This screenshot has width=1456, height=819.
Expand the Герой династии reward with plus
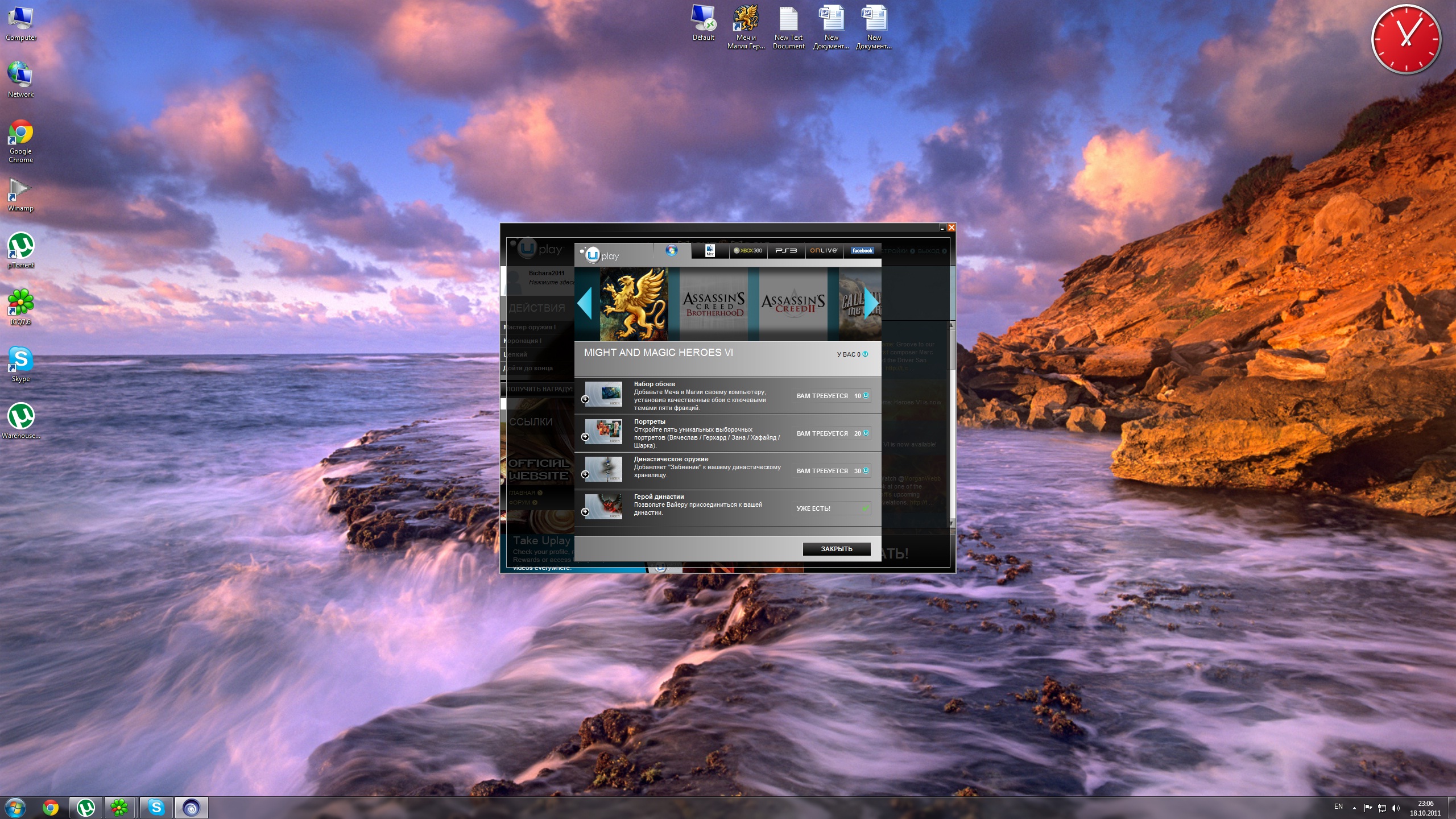pos(585,512)
